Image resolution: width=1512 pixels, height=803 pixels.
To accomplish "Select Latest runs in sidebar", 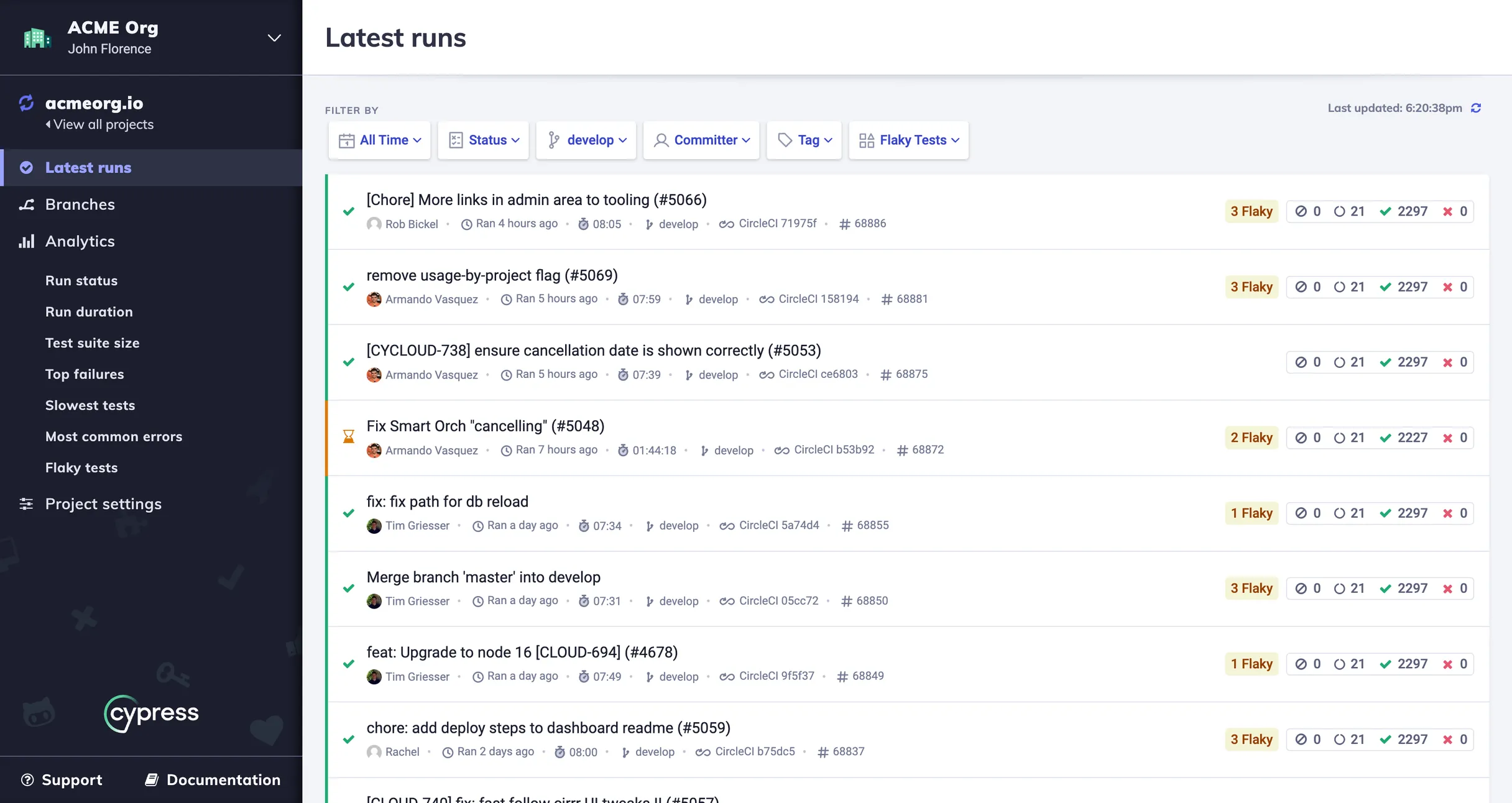I will [x=152, y=168].
